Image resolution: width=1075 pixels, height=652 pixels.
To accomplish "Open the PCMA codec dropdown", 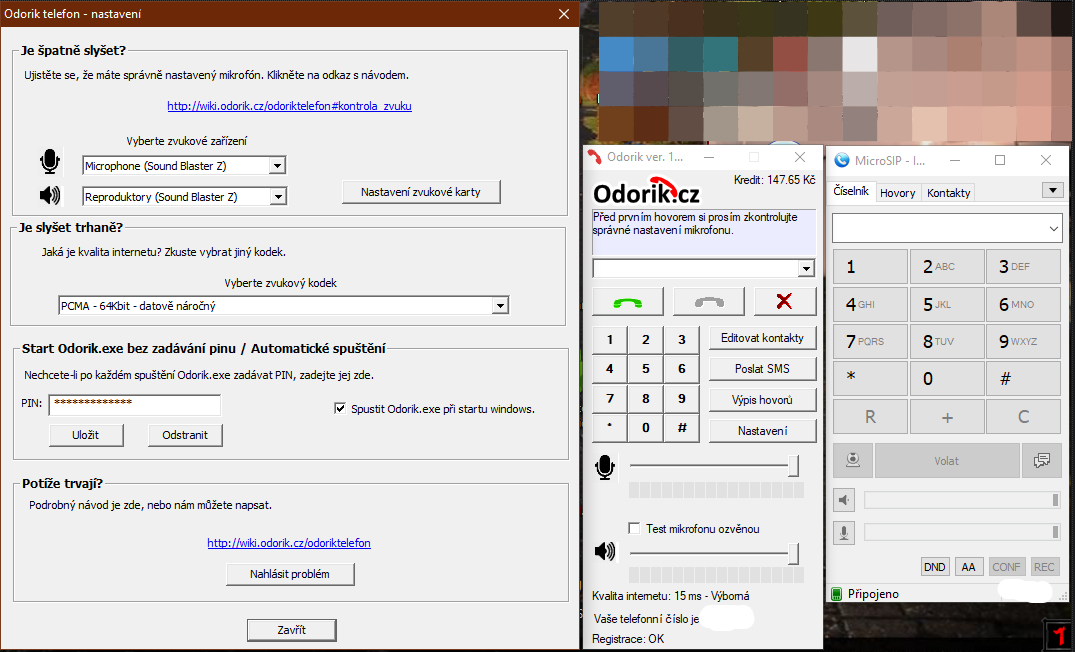I will coord(500,306).
